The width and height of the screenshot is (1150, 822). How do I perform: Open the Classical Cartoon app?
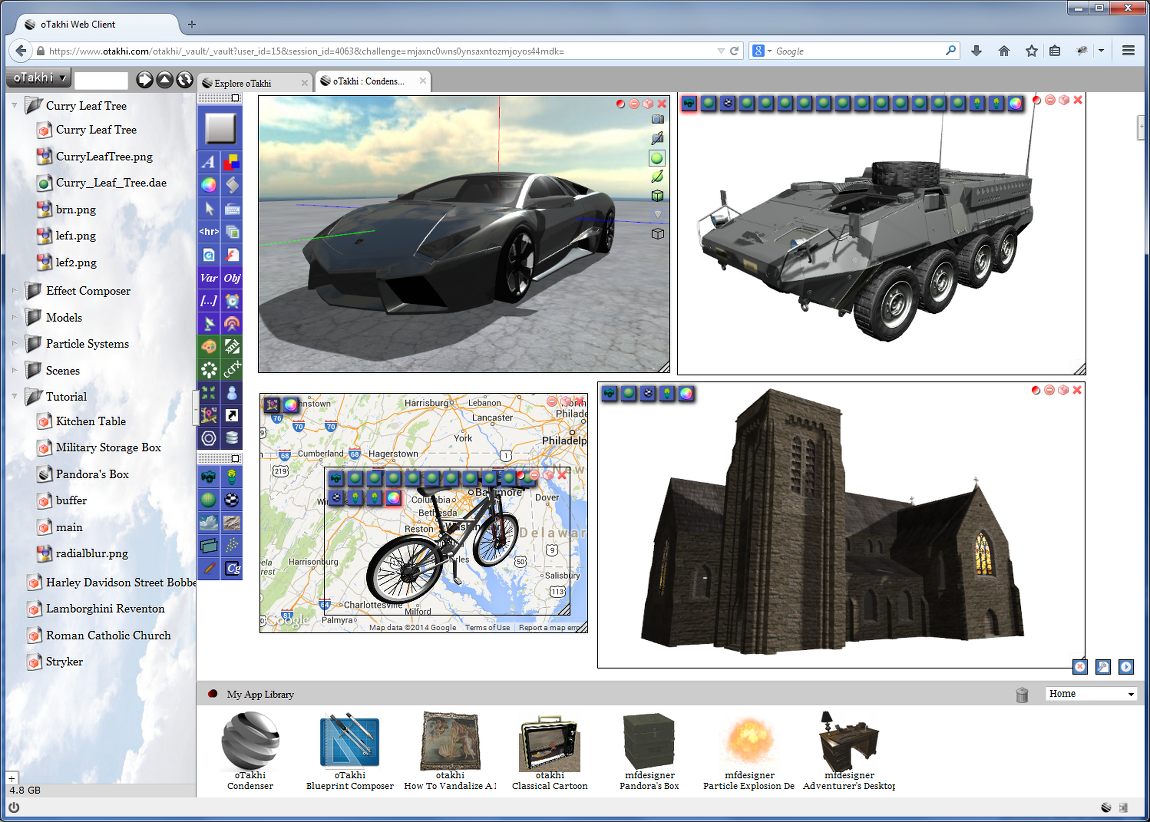coord(549,751)
